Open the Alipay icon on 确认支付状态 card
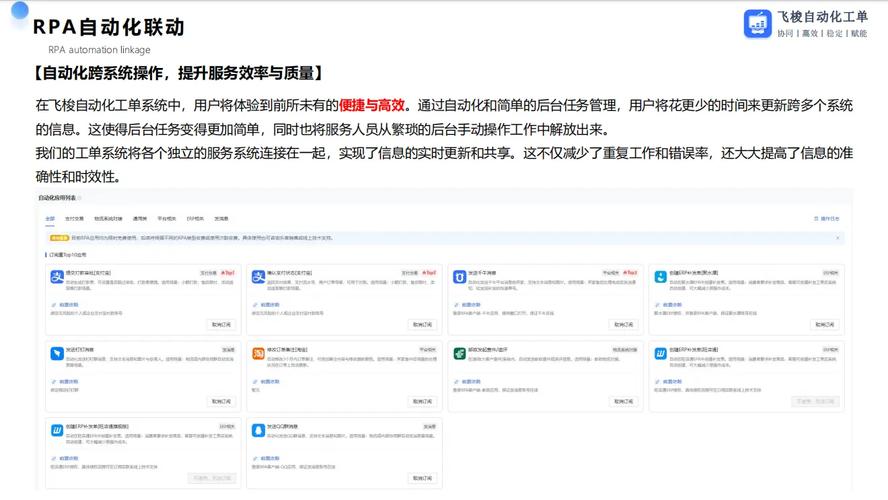The image size is (888, 500). point(258,277)
